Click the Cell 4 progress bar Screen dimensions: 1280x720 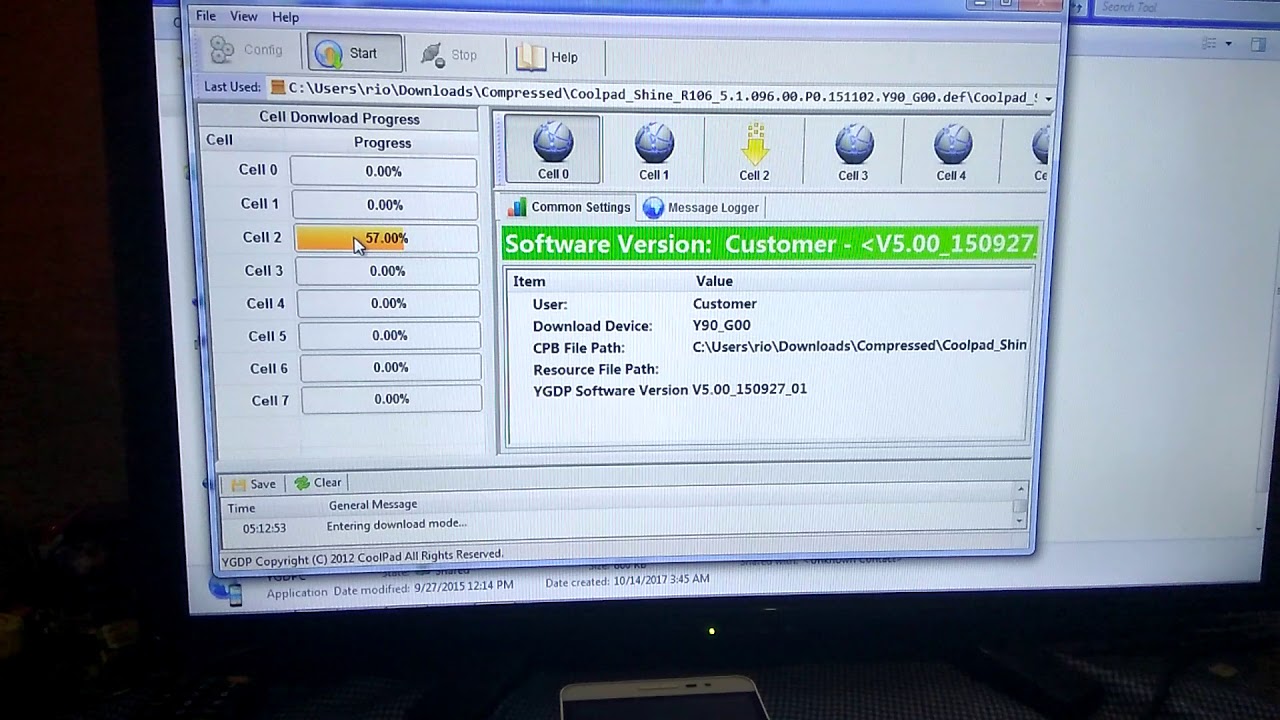click(x=388, y=303)
